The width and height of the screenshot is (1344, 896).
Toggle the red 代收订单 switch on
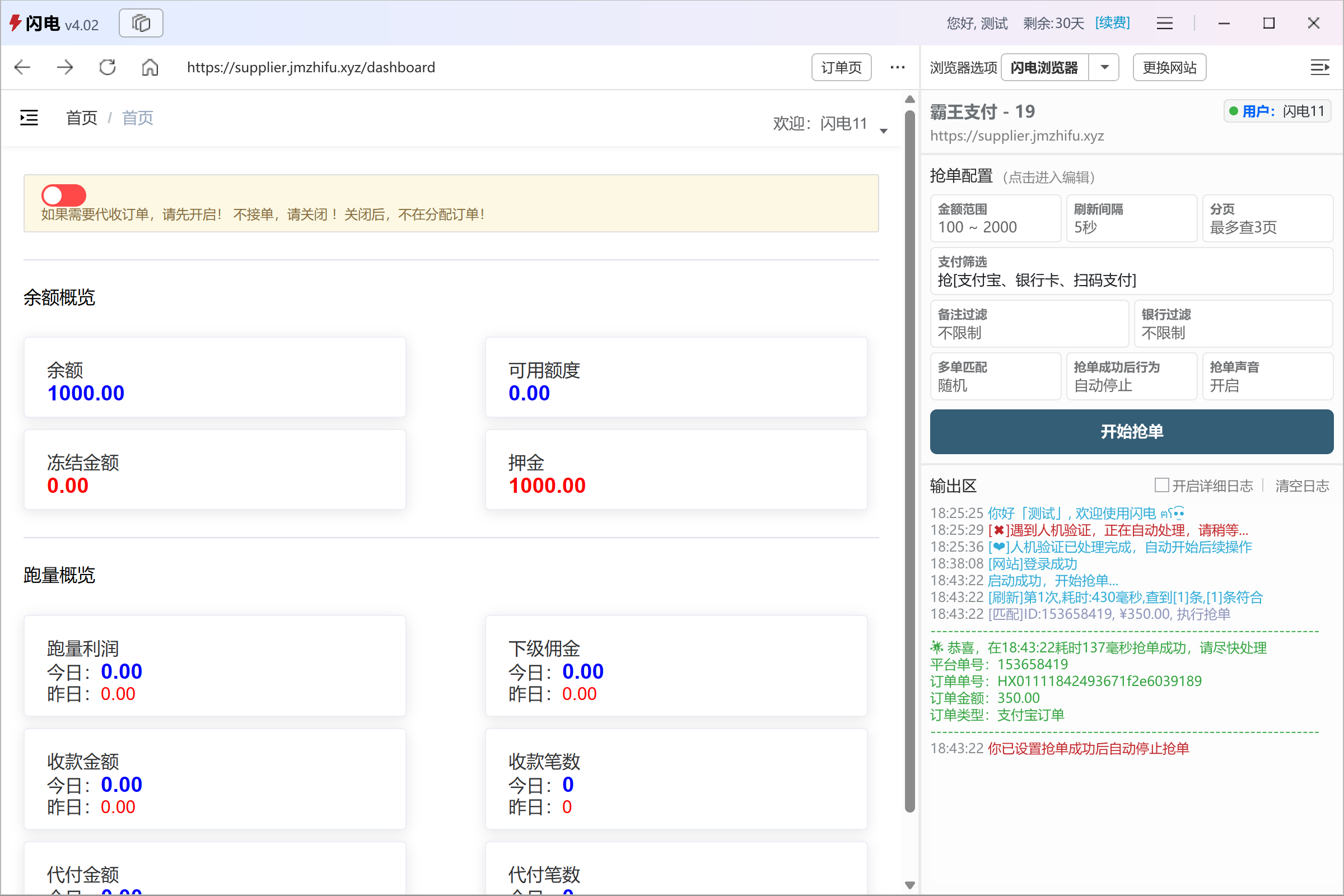point(63,195)
